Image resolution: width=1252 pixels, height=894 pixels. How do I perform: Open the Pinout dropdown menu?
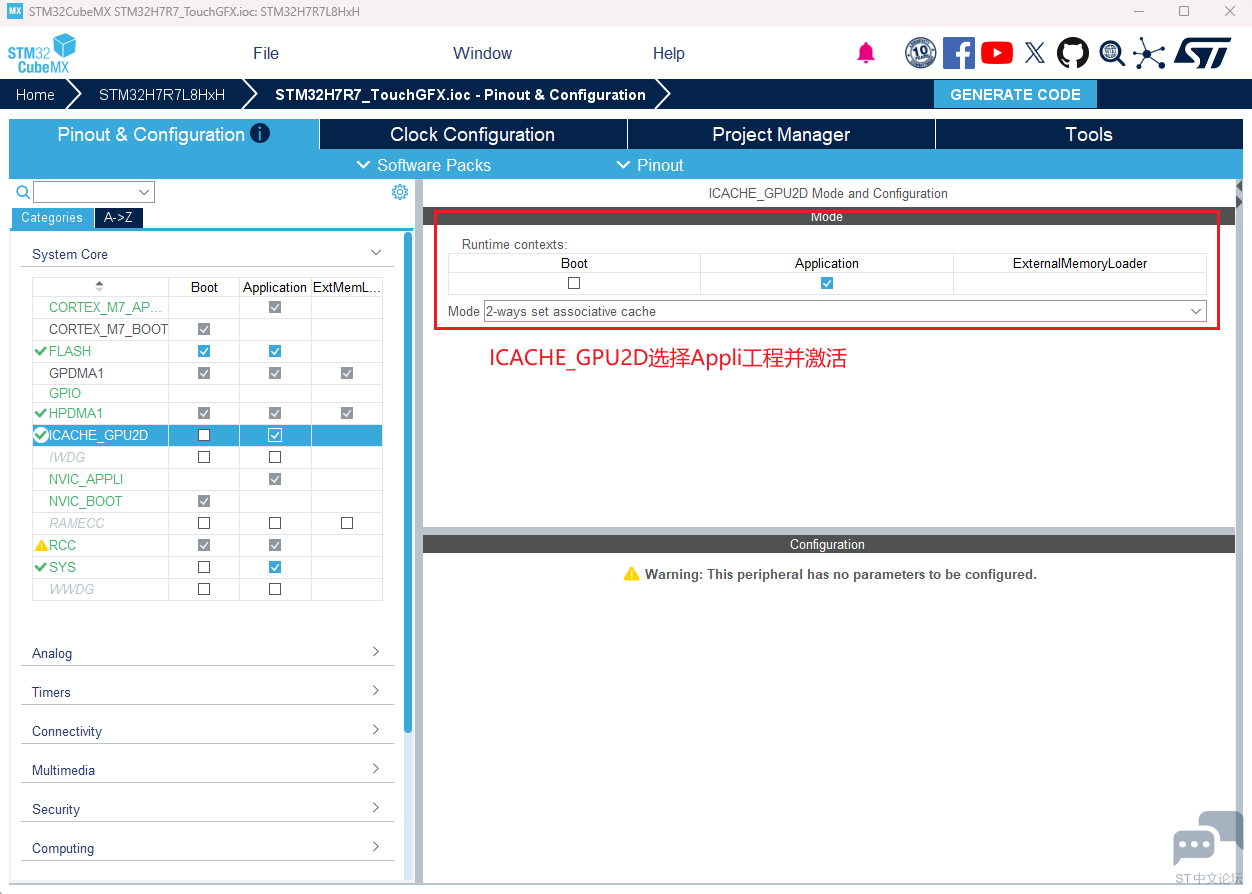pos(650,165)
